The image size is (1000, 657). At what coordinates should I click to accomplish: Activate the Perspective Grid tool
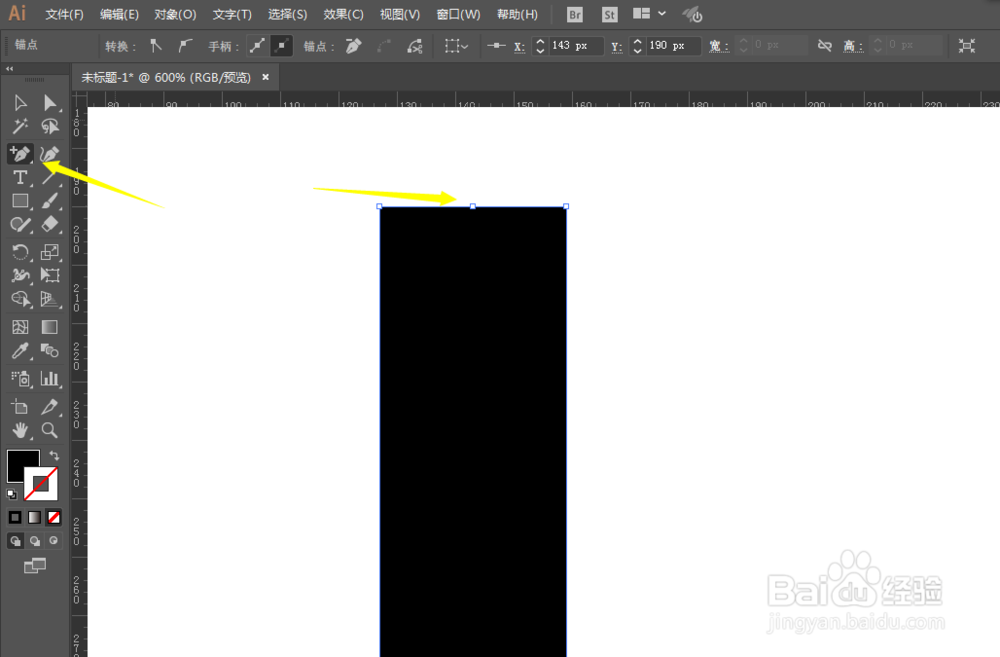[x=50, y=299]
